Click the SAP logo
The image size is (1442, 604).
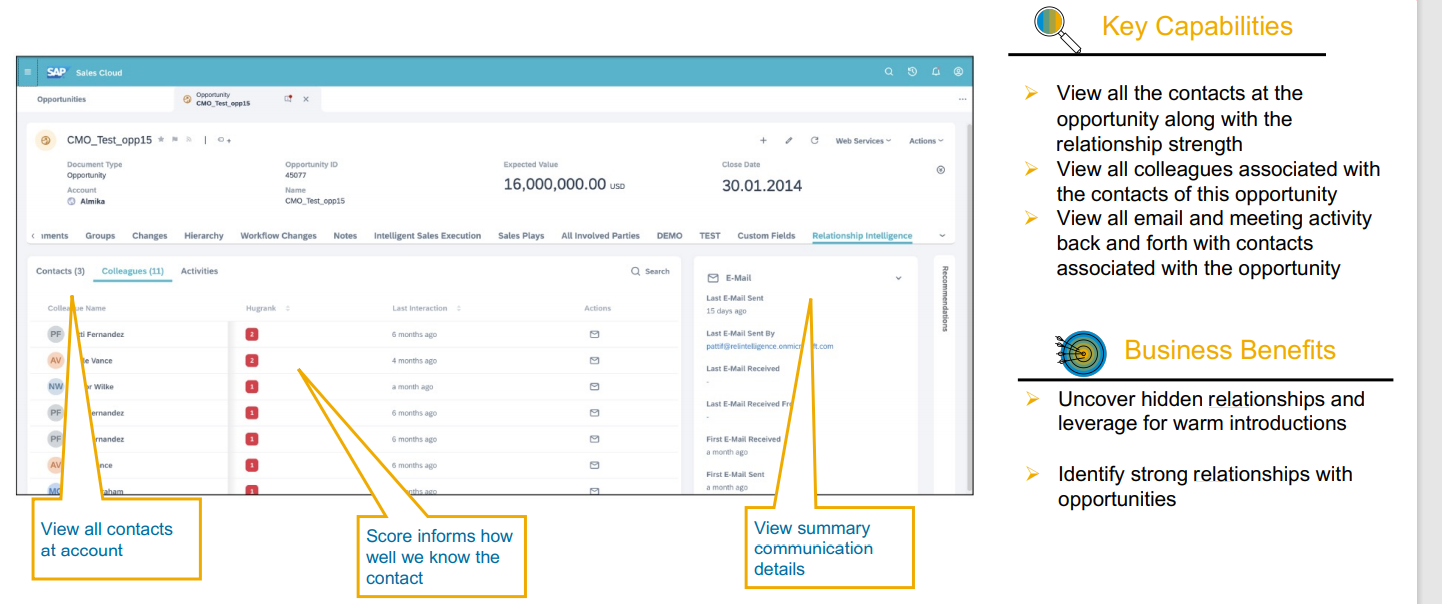click(x=56, y=72)
